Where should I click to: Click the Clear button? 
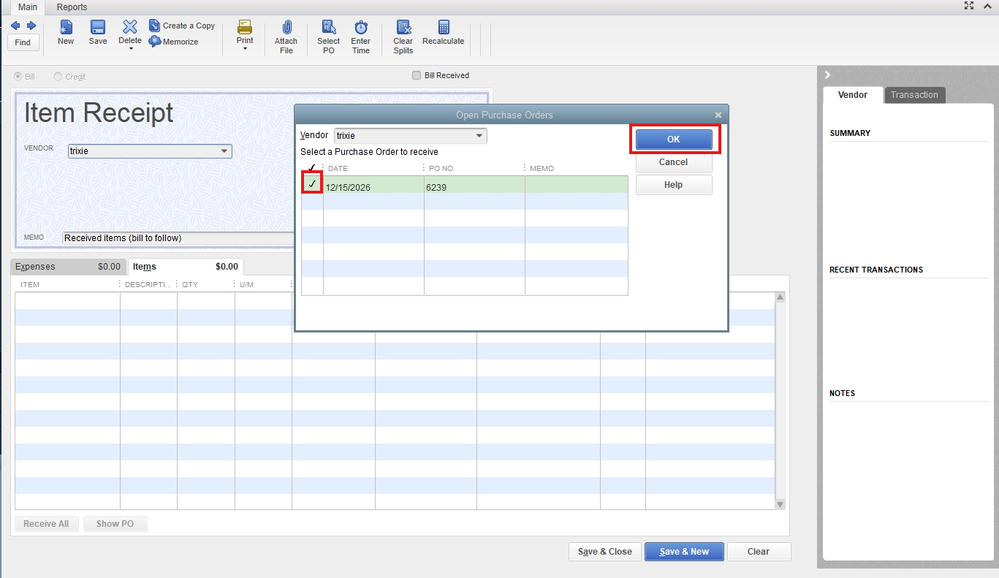tap(758, 551)
